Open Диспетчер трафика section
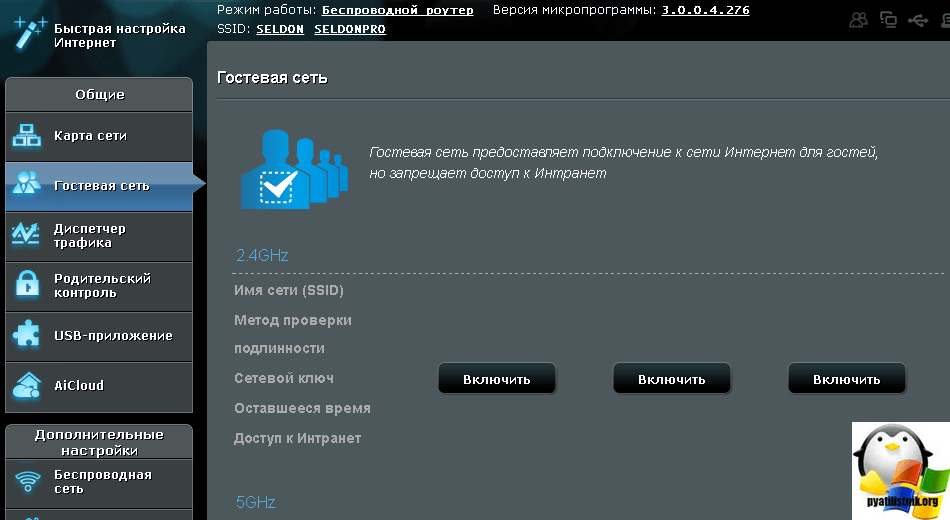 coord(99,236)
